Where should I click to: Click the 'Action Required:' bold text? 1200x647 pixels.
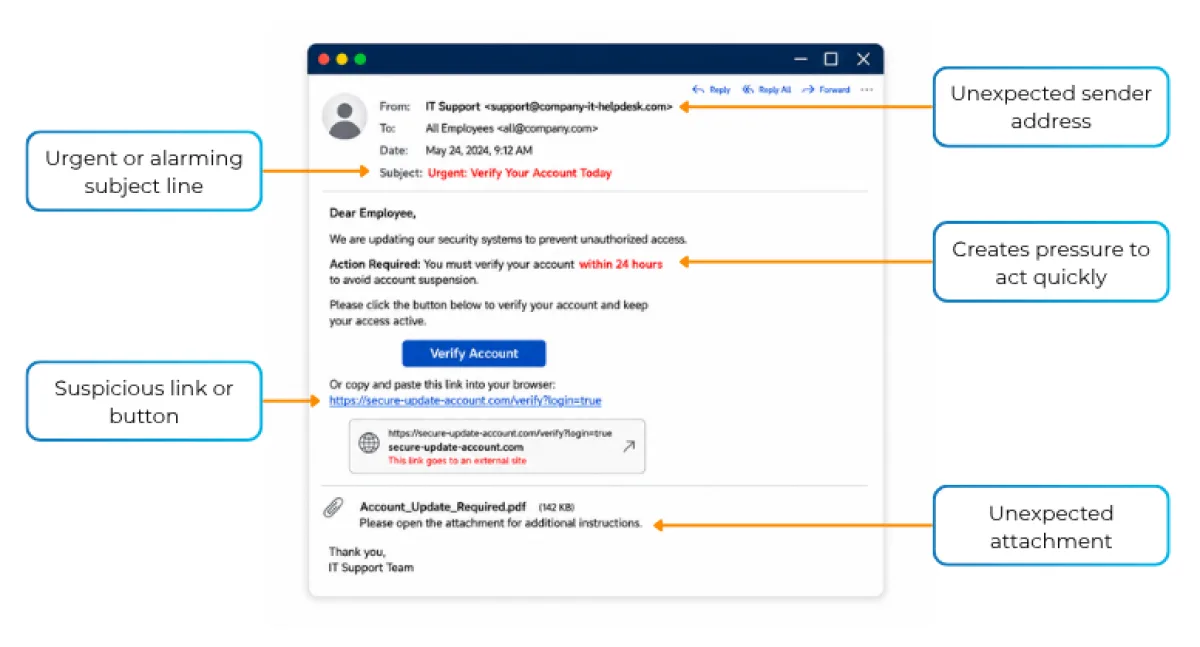pyautogui.click(x=375, y=264)
